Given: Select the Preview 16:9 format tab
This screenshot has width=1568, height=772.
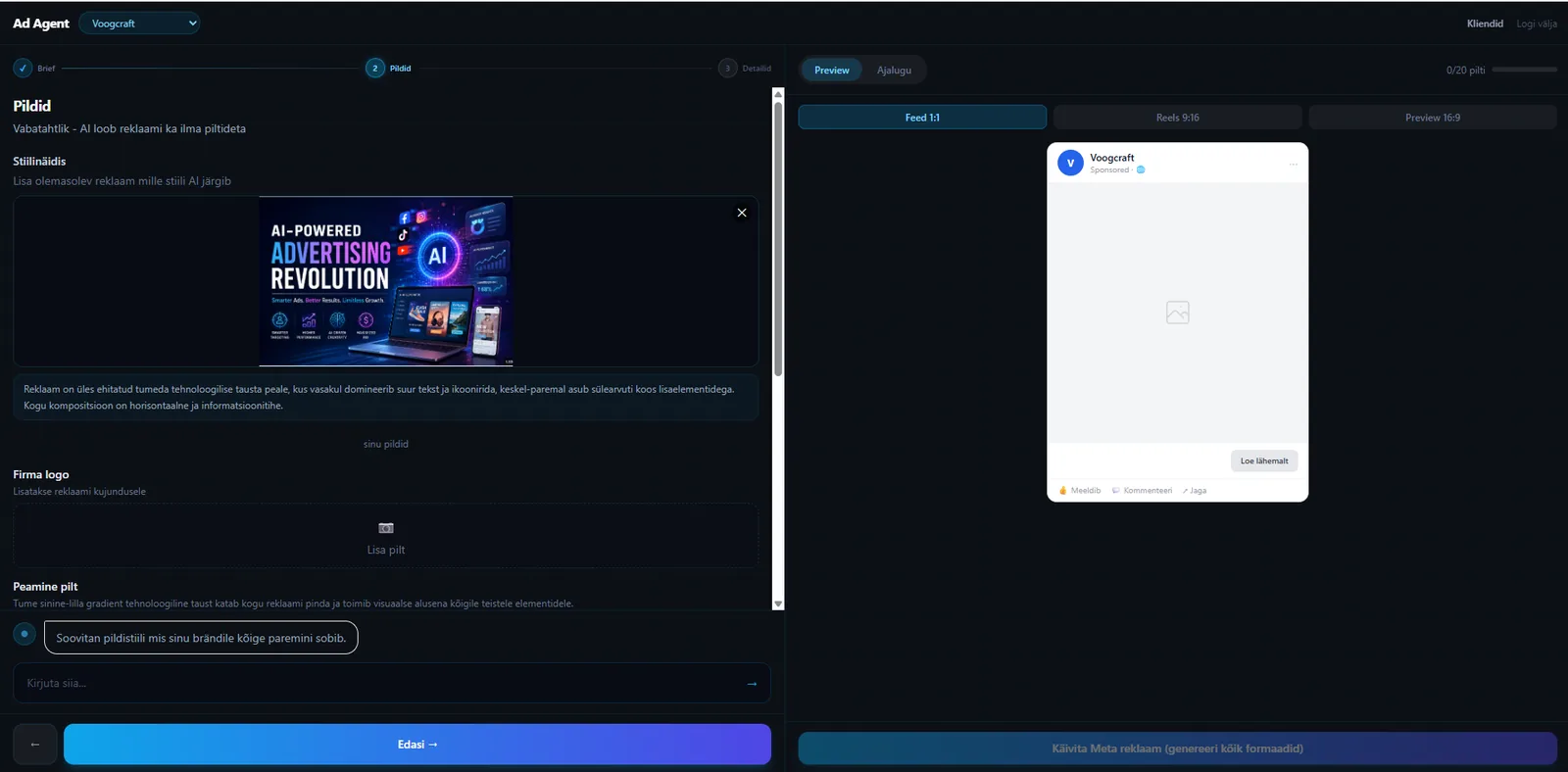Looking at the screenshot, I should coord(1433,118).
